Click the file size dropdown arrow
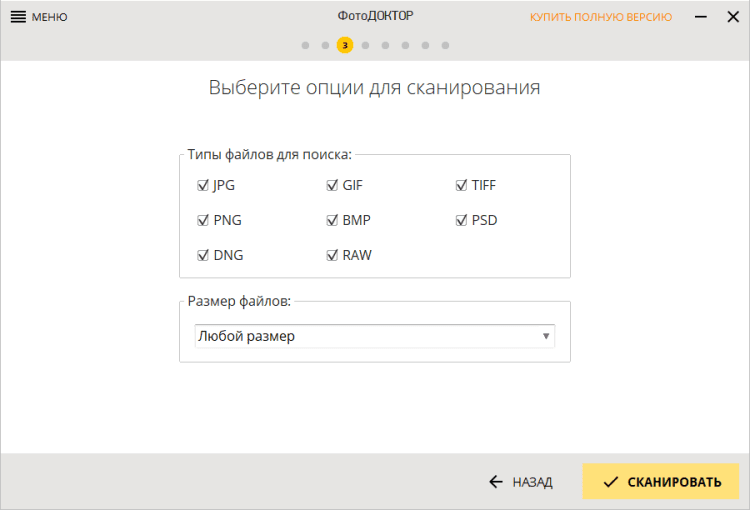 pos(546,336)
